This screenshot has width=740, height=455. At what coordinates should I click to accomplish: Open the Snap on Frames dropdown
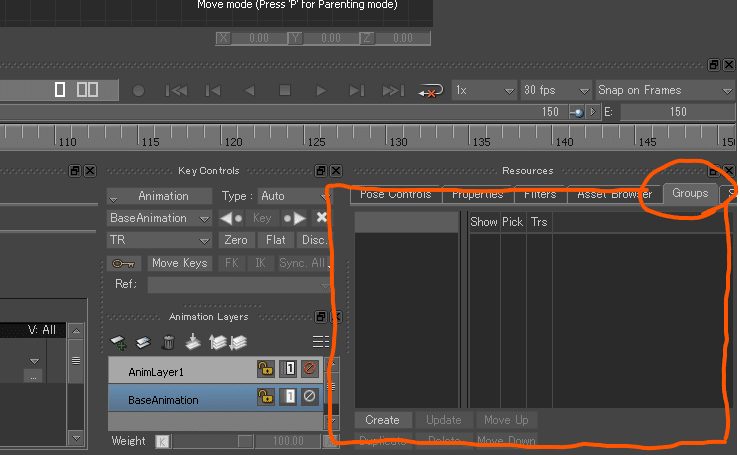[665, 90]
